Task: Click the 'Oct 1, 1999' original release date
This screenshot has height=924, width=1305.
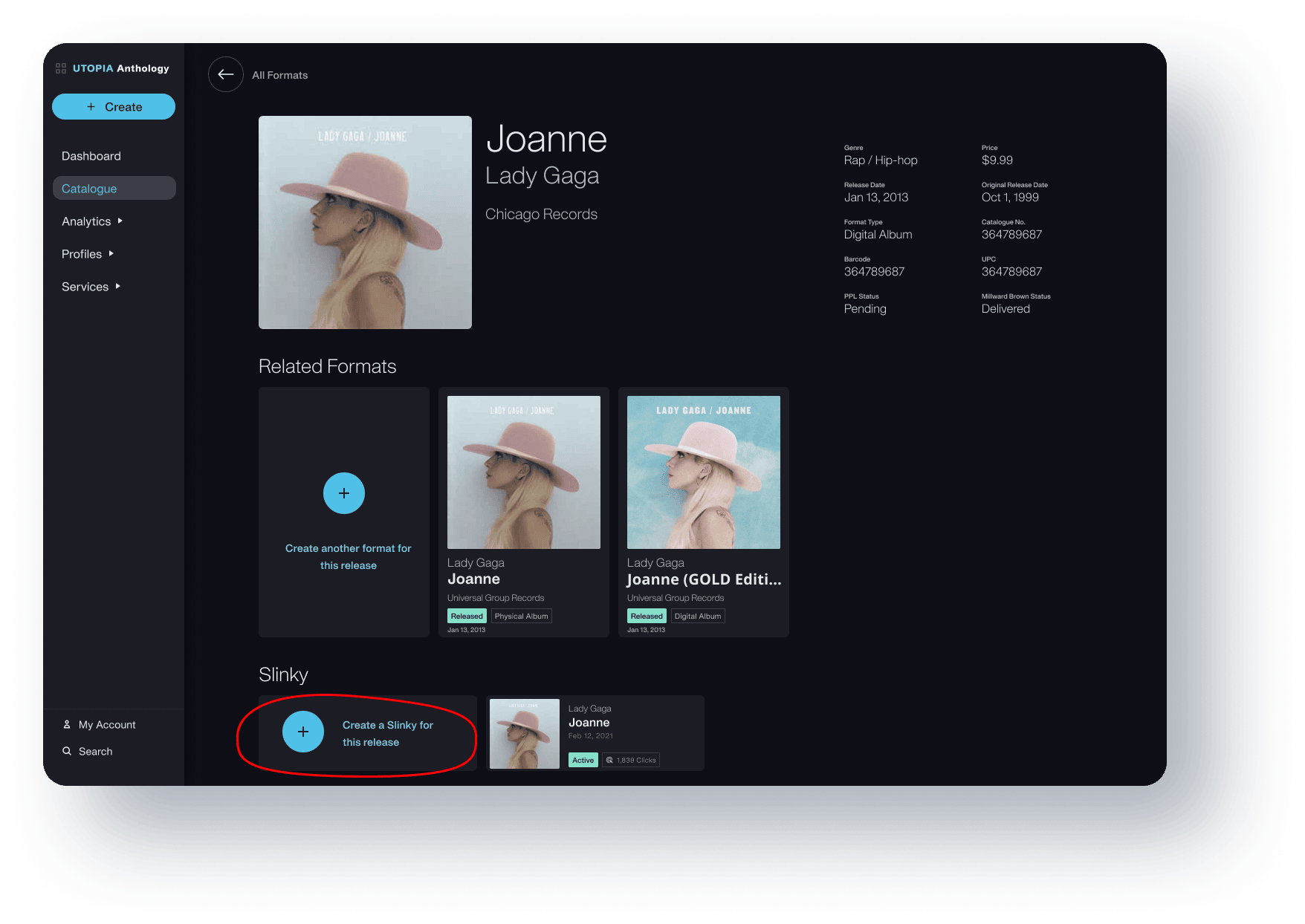Action: click(1010, 198)
